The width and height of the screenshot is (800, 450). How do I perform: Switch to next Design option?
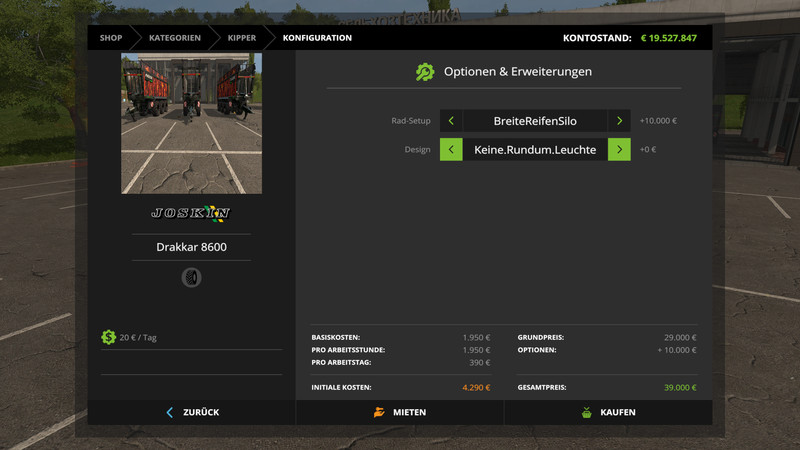619,150
